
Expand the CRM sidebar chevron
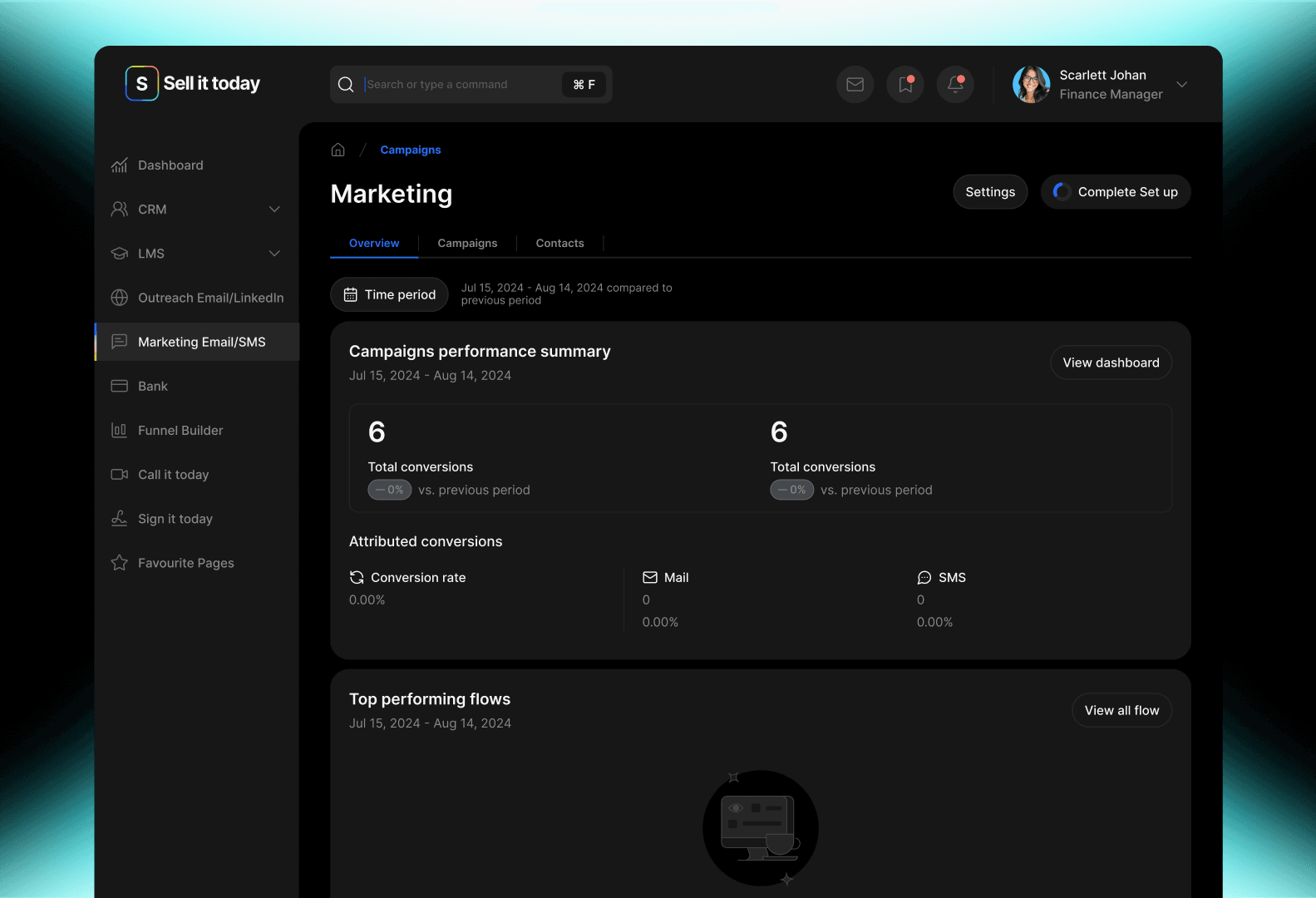coord(274,210)
